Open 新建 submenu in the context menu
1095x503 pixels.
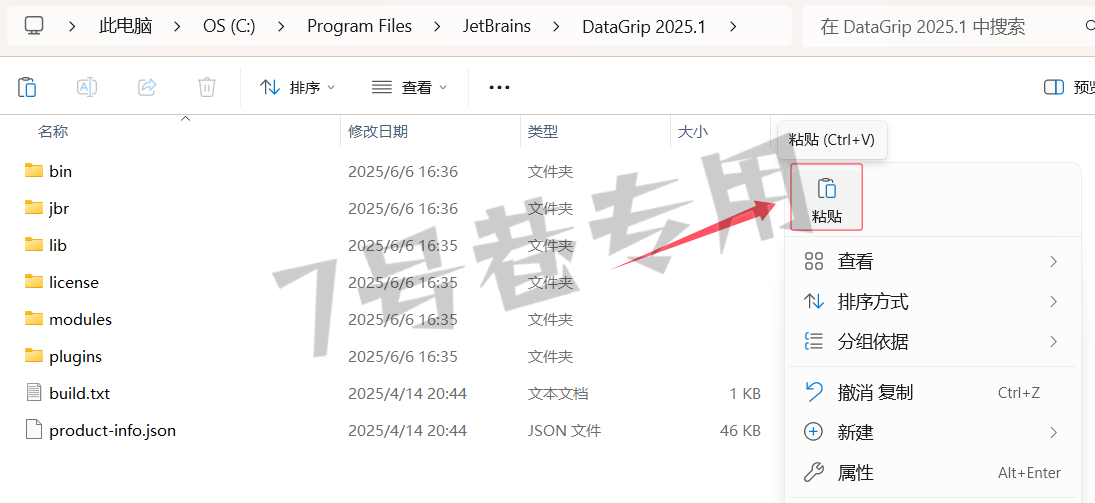[932, 432]
